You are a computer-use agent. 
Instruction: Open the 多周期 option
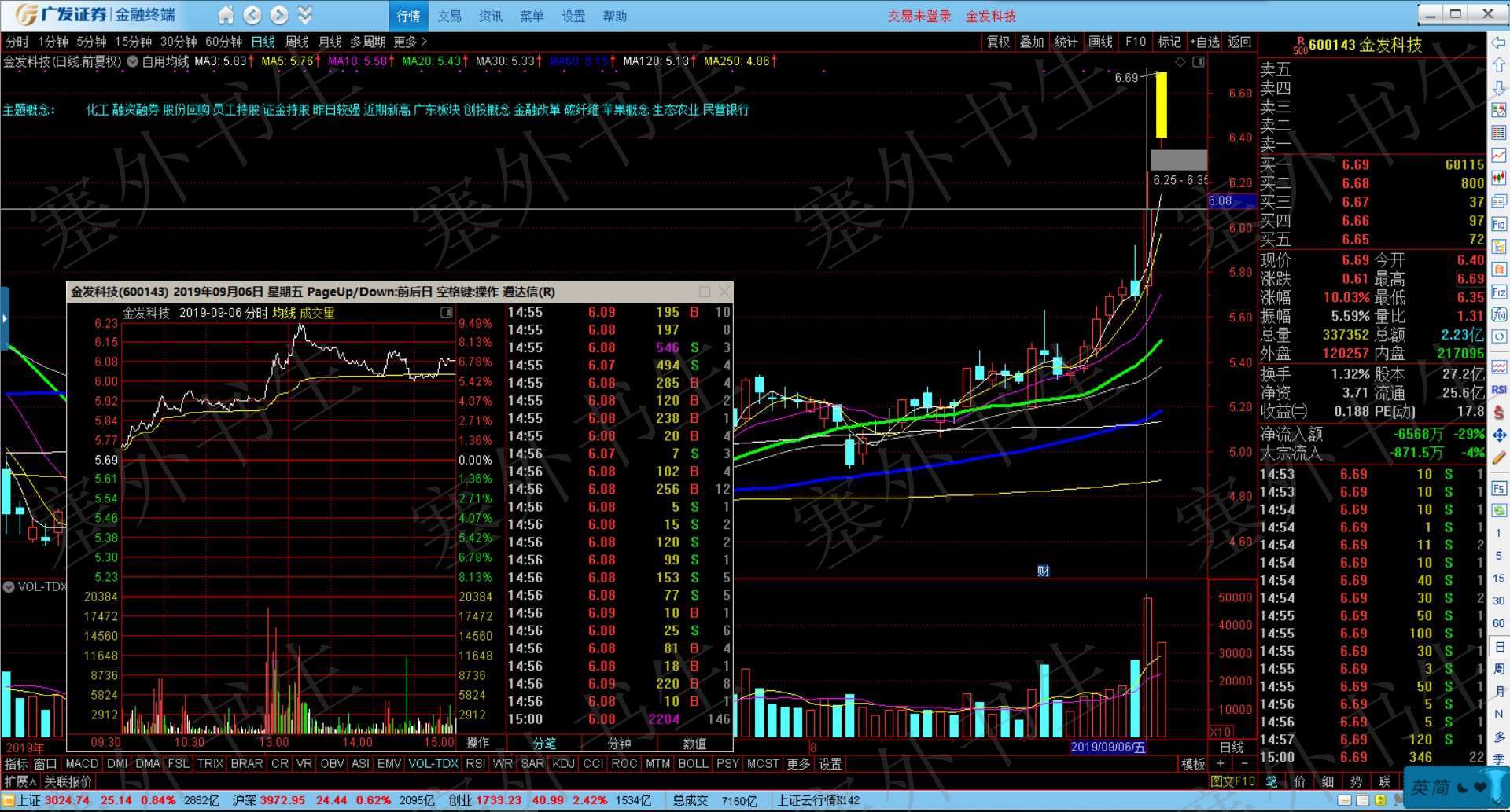click(x=368, y=42)
